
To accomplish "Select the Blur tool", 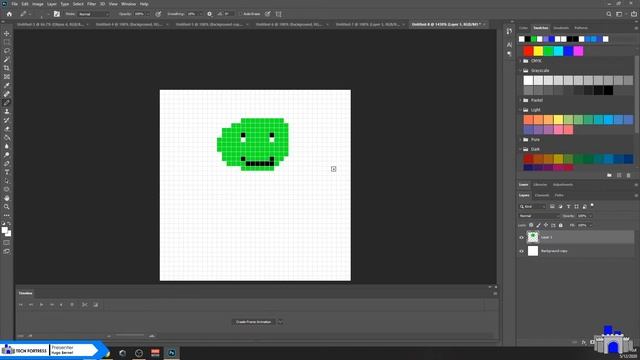I will click(x=7, y=146).
